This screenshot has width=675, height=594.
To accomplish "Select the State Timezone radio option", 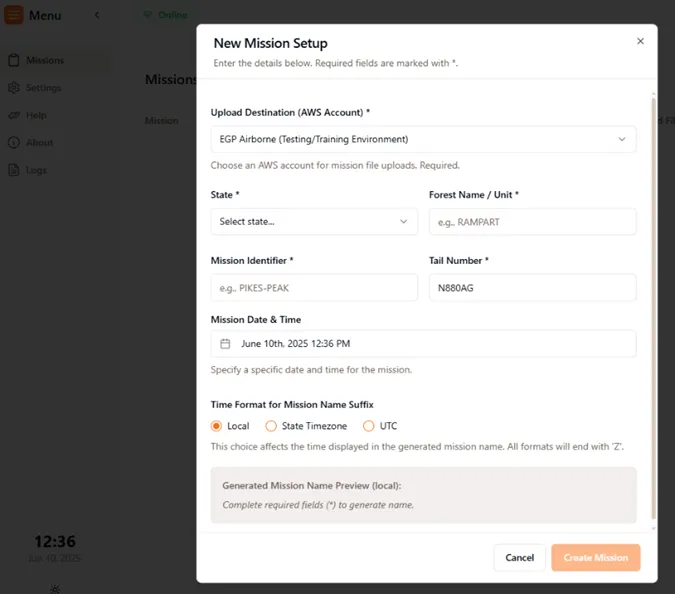I will pos(271,426).
